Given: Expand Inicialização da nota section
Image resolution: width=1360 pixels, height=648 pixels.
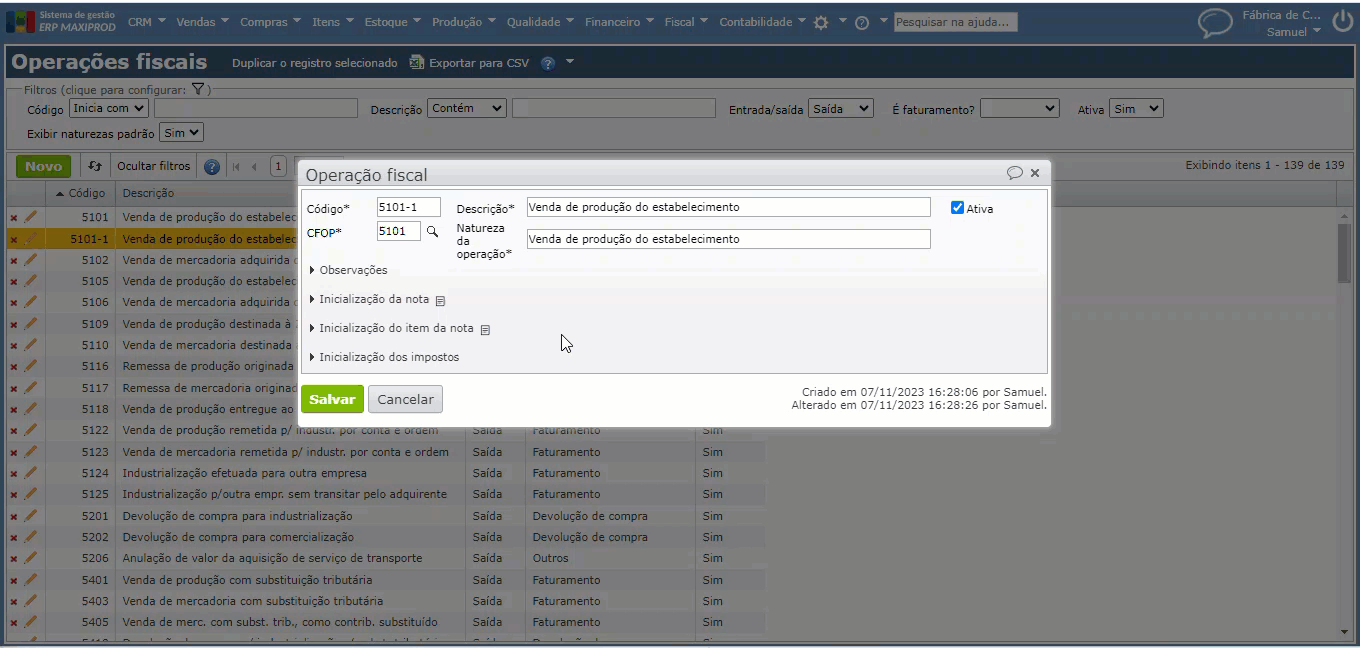Looking at the screenshot, I should pos(370,299).
